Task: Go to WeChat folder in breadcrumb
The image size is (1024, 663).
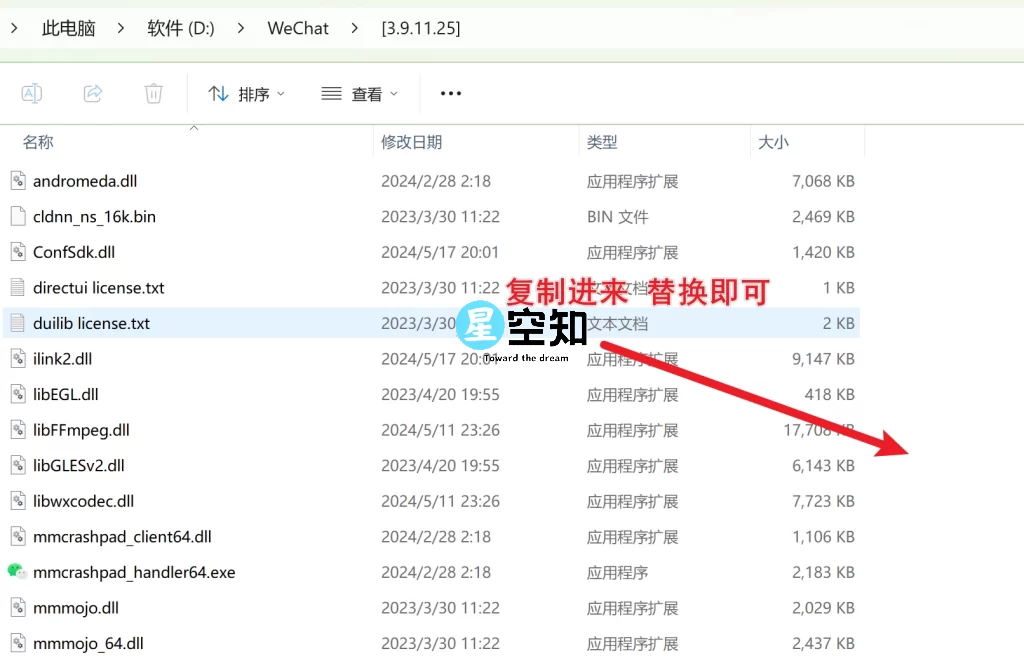Action: coord(298,28)
